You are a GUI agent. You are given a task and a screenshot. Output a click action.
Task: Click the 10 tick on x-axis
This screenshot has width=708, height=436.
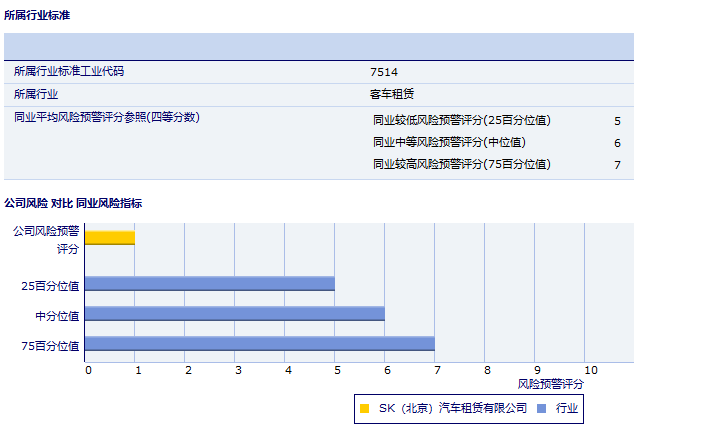(590, 370)
